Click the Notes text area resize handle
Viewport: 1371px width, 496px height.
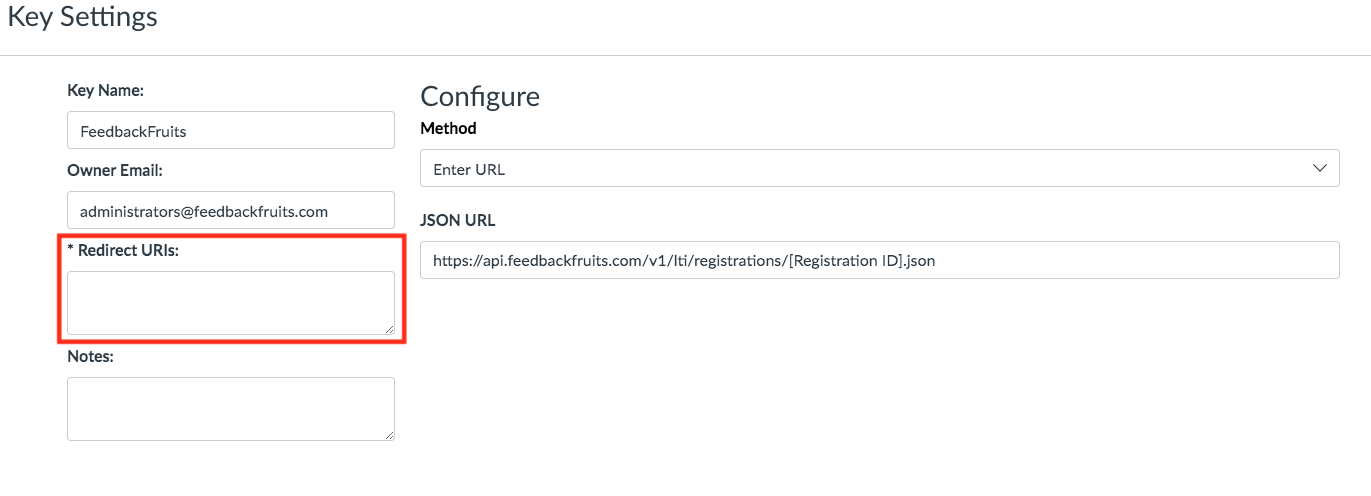pos(389,435)
